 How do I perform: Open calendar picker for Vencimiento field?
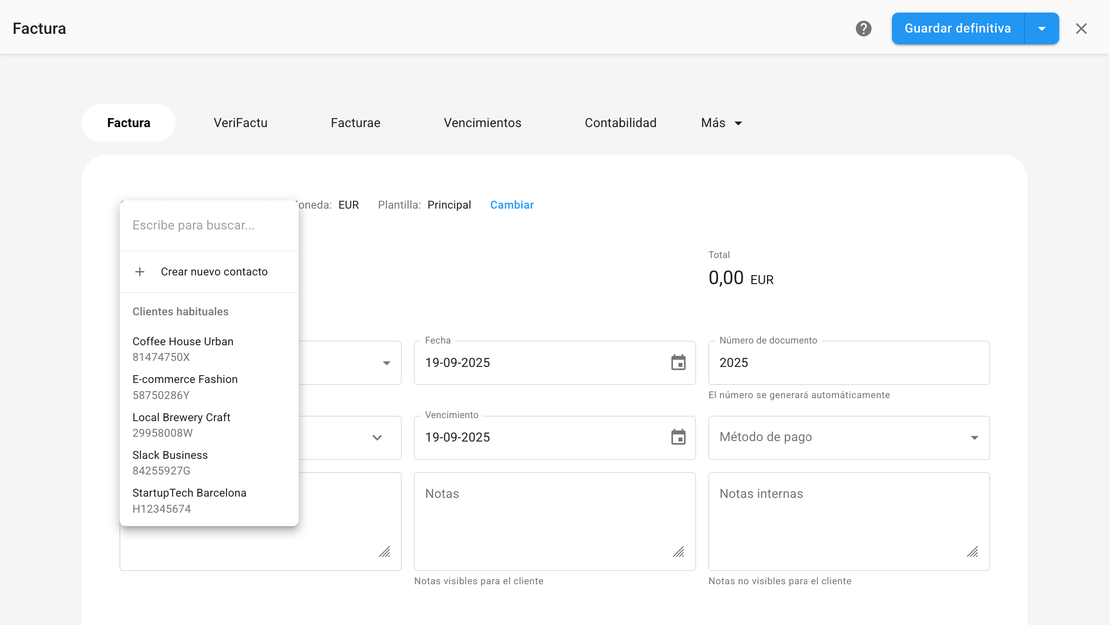(x=678, y=438)
